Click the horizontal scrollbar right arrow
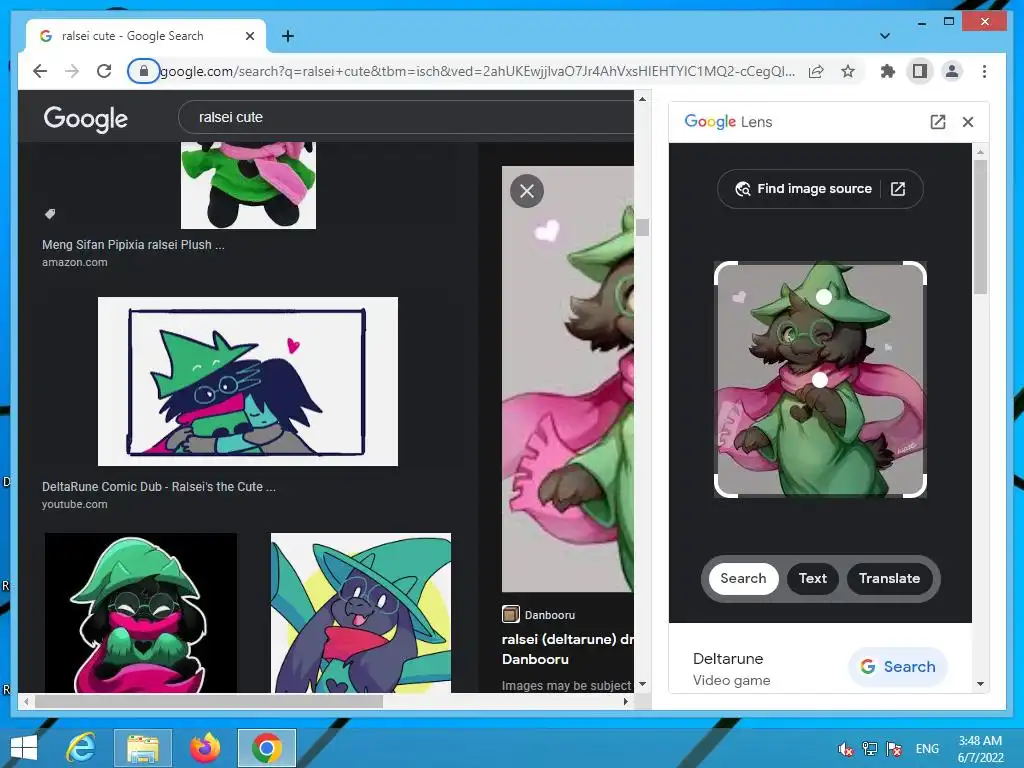The image size is (1024, 768). (626, 701)
